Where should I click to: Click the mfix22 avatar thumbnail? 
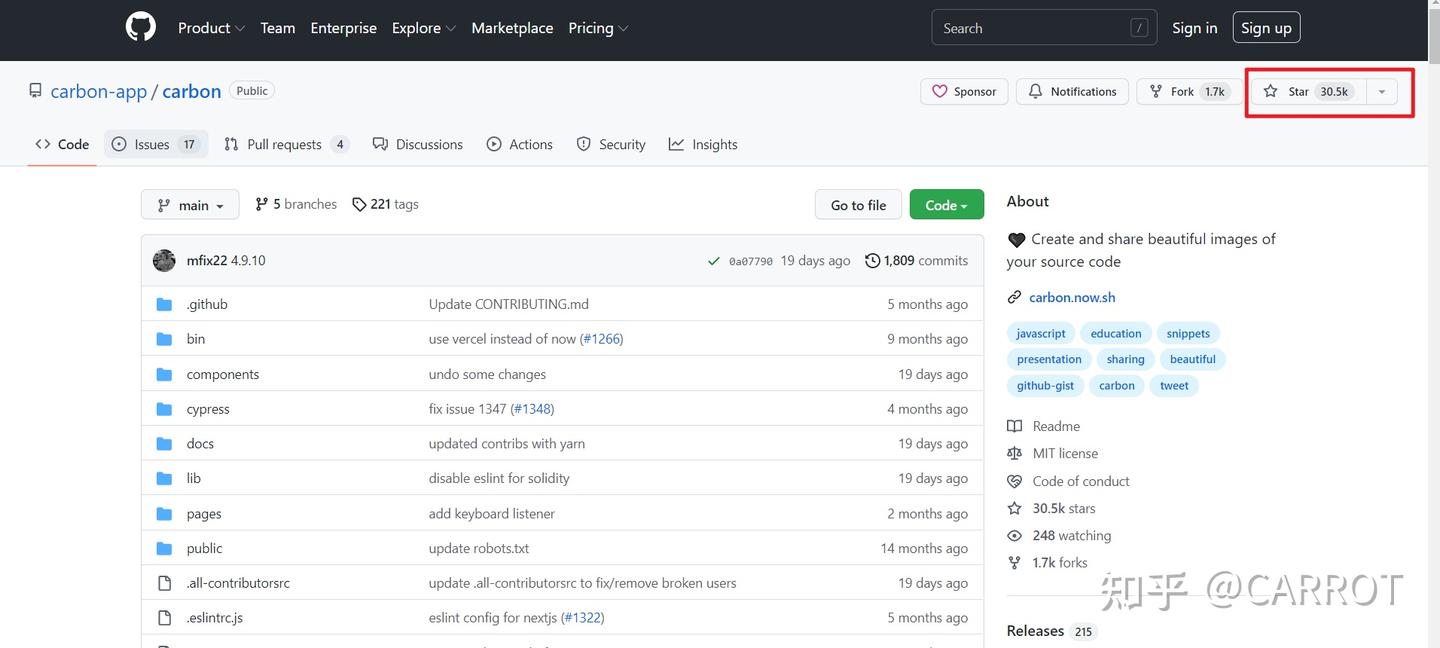tap(164, 261)
